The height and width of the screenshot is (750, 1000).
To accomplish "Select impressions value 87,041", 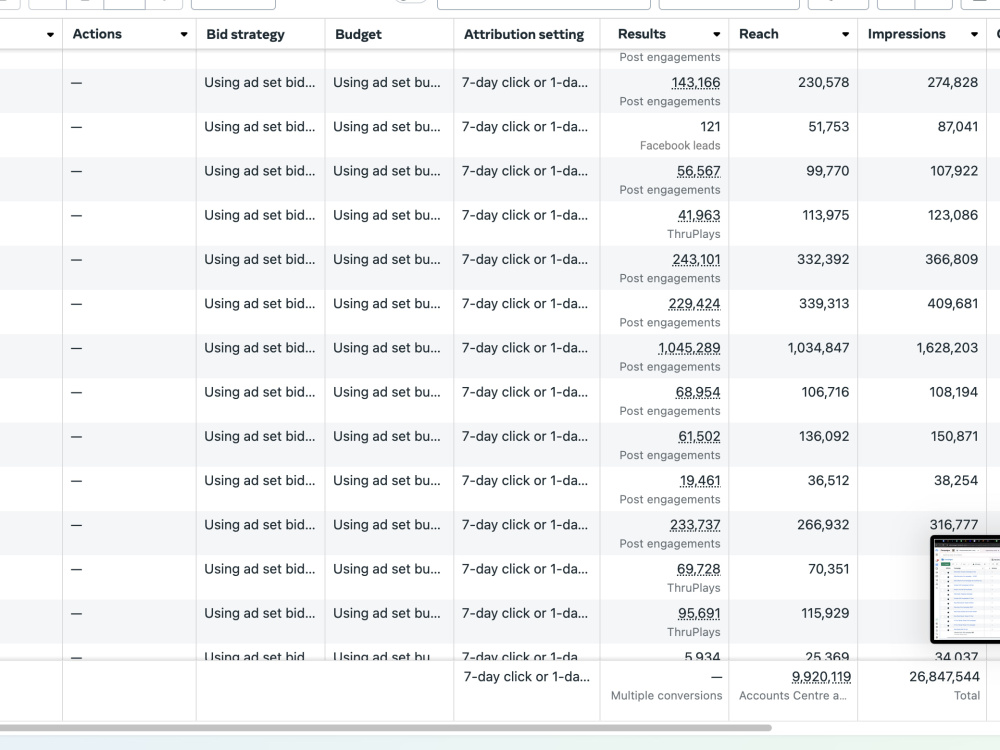I will pos(957,127).
